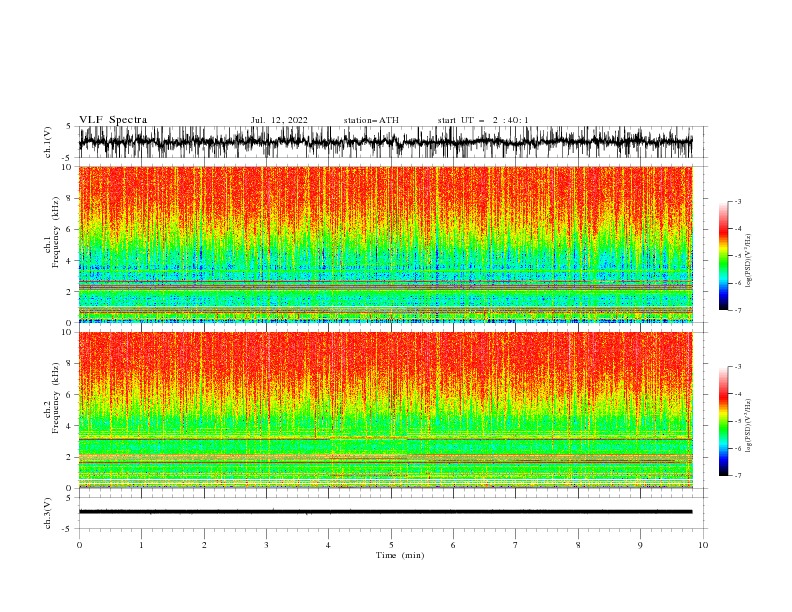The image size is (792, 612).
Task: Click time-axis tick label "3"
Action: 266,545
